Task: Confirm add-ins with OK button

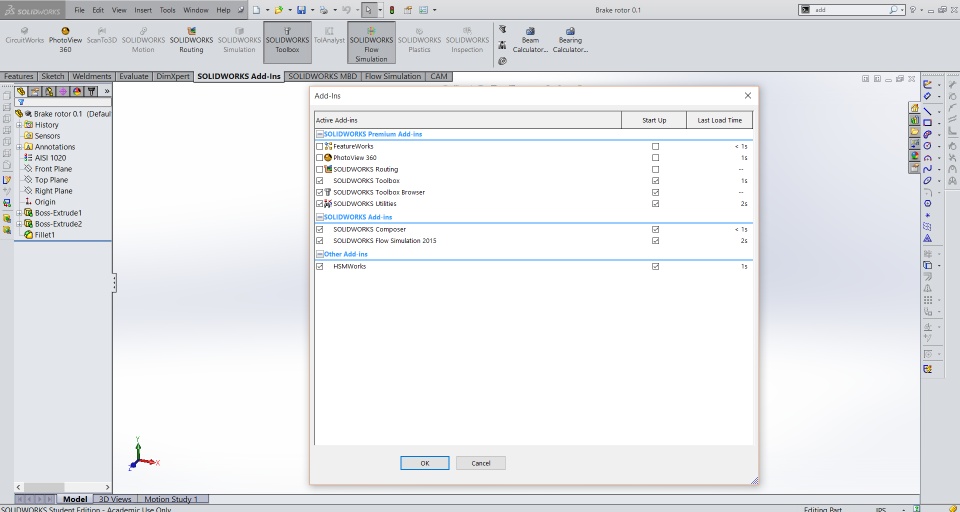Action: [425, 463]
